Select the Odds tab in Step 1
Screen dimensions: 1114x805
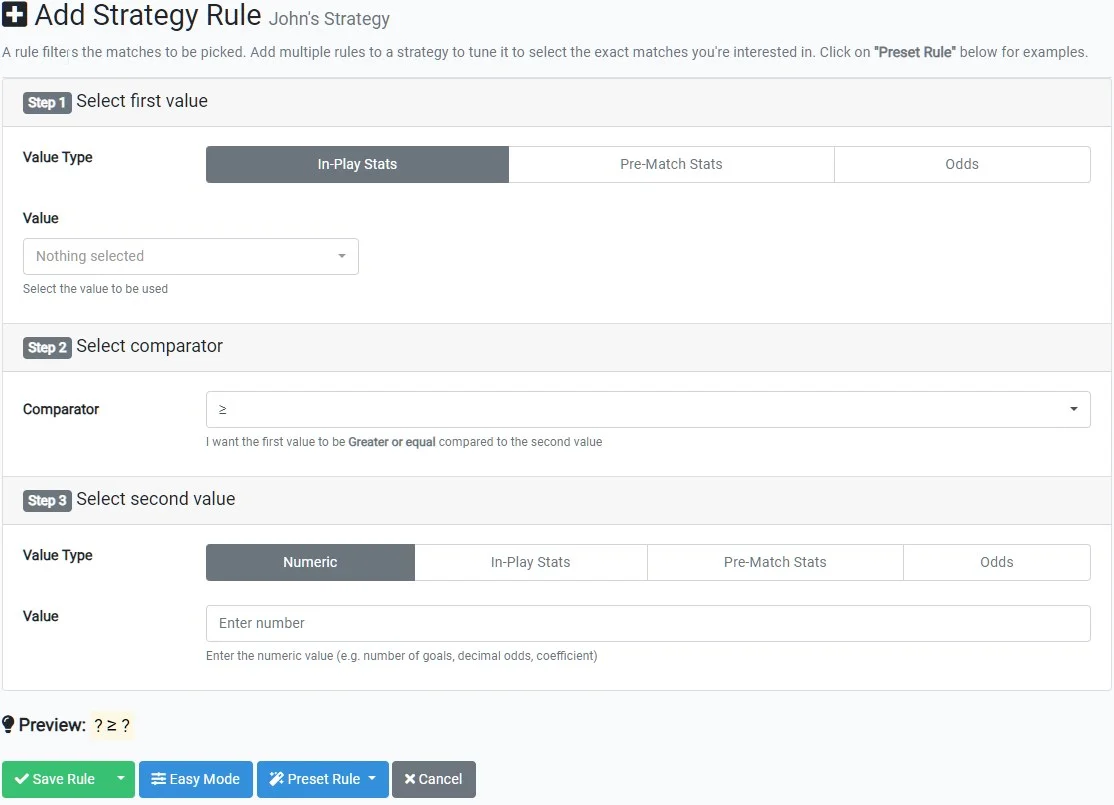(961, 164)
